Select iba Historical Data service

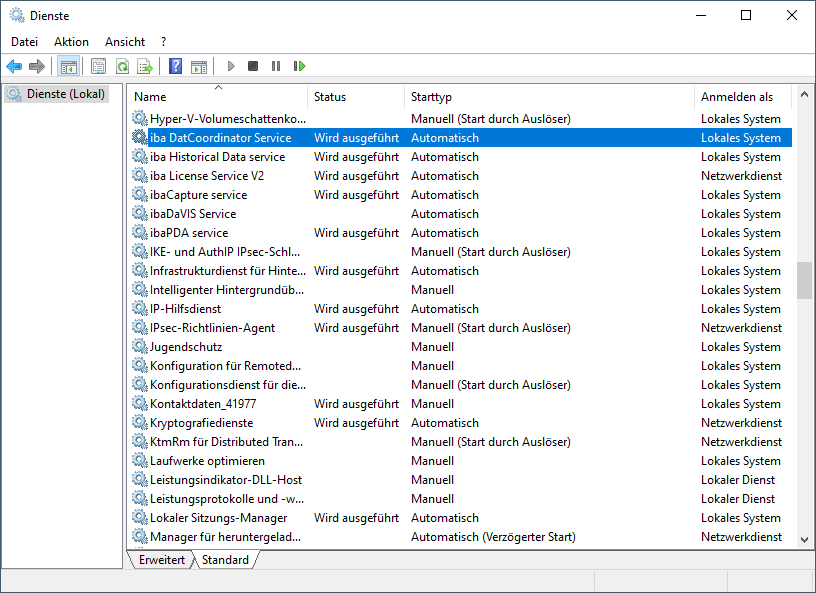point(461,157)
